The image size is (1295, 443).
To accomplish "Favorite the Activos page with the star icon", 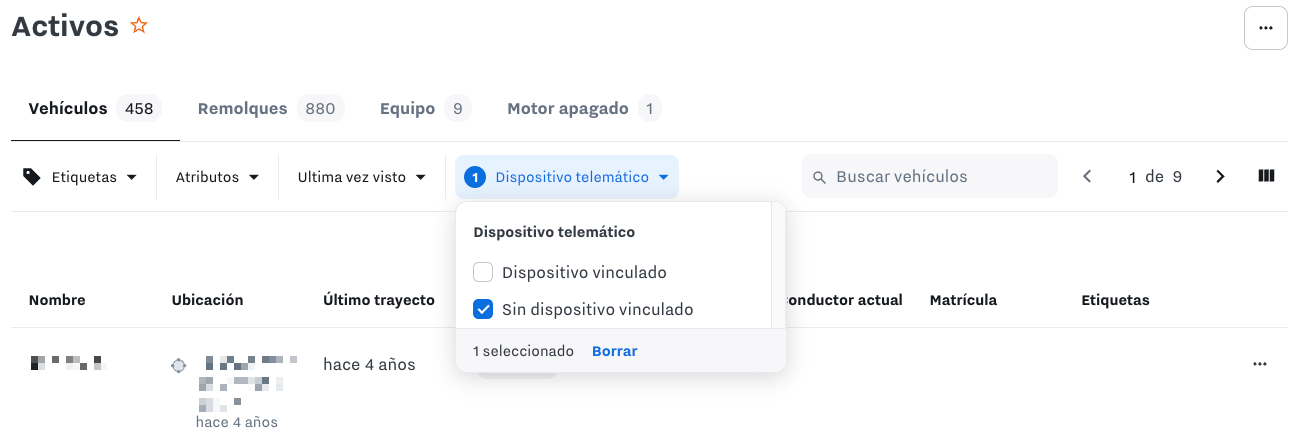I will (139, 26).
